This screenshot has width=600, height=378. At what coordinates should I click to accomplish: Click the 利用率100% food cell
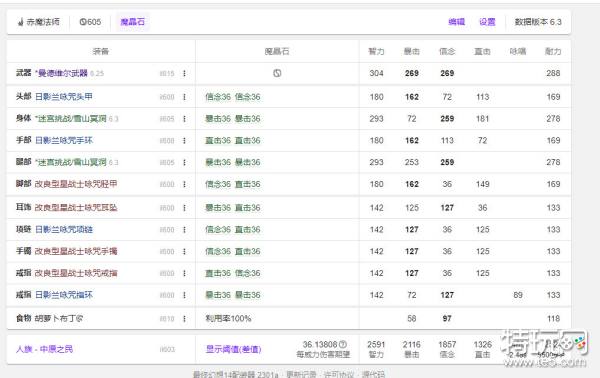(x=228, y=319)
